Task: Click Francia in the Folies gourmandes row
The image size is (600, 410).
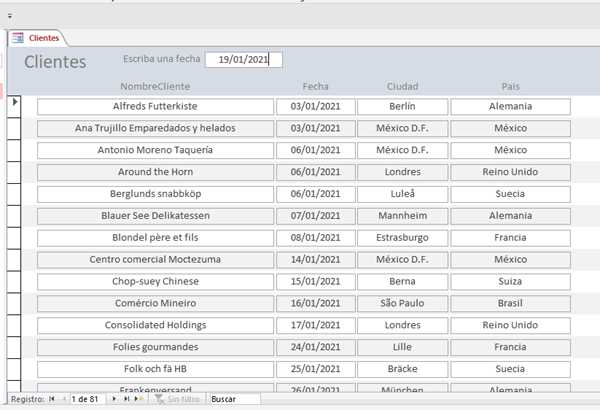Action: [510, 347]
